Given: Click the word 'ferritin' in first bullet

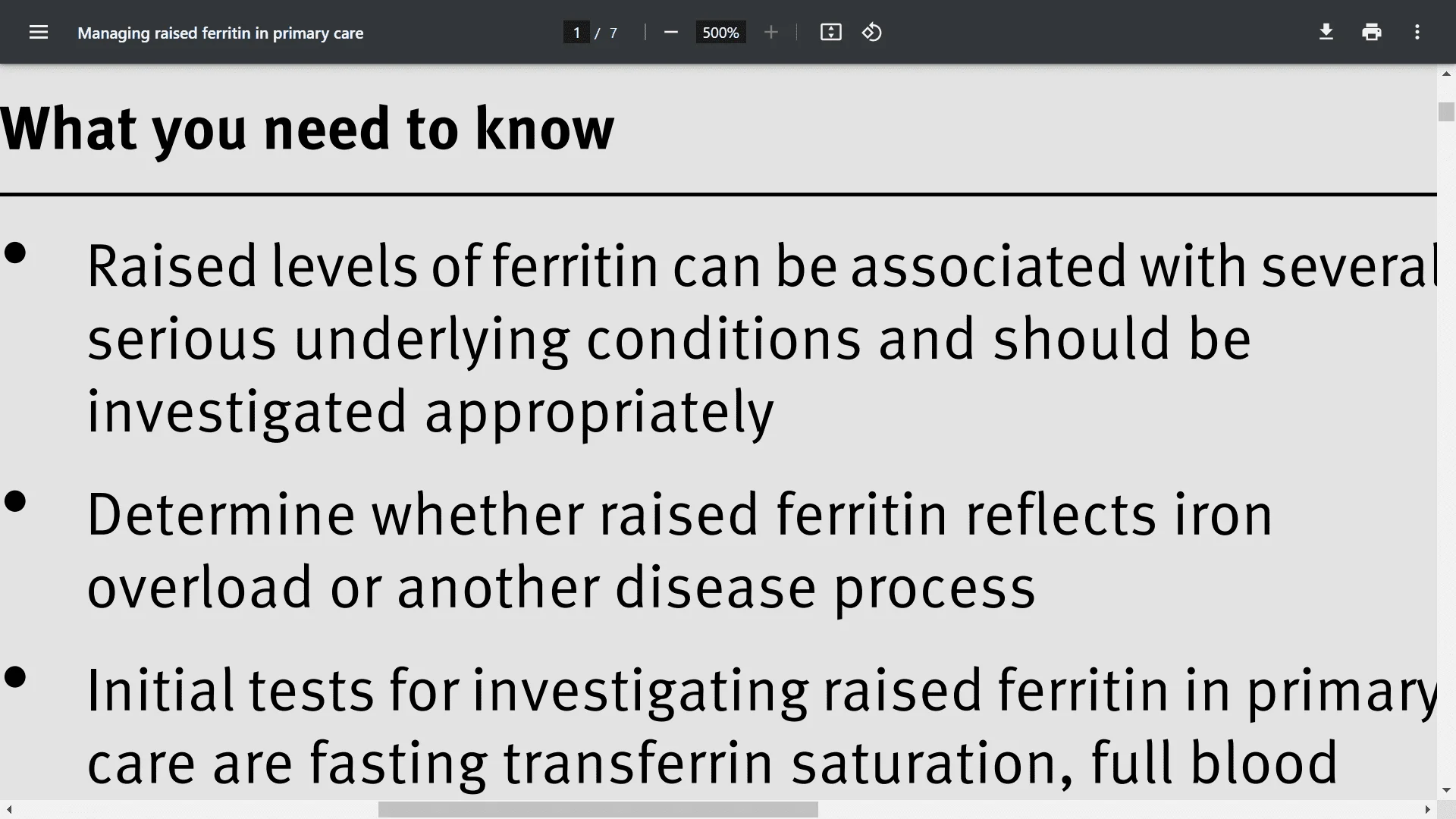Looking at the screenshot, I should coord(576,266).
